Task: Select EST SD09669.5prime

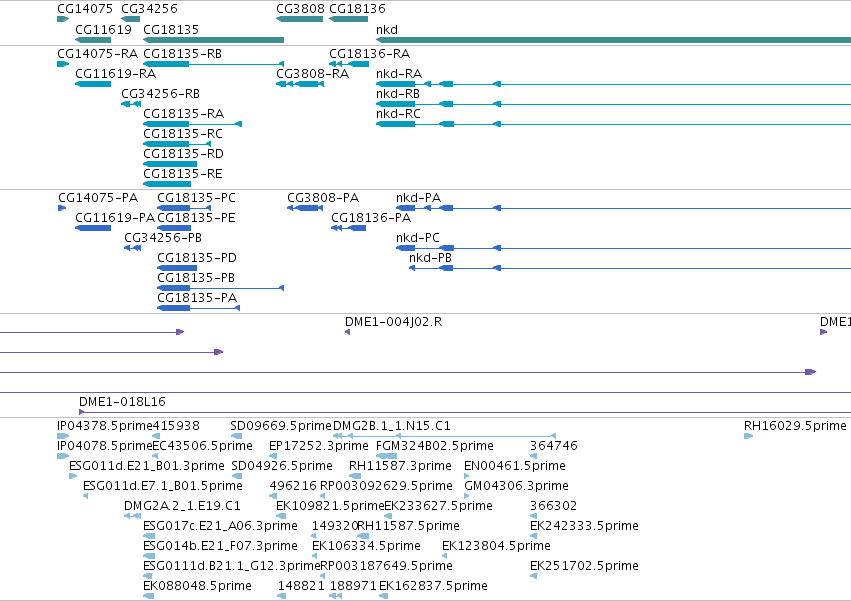Action: (x=236, y=436)
